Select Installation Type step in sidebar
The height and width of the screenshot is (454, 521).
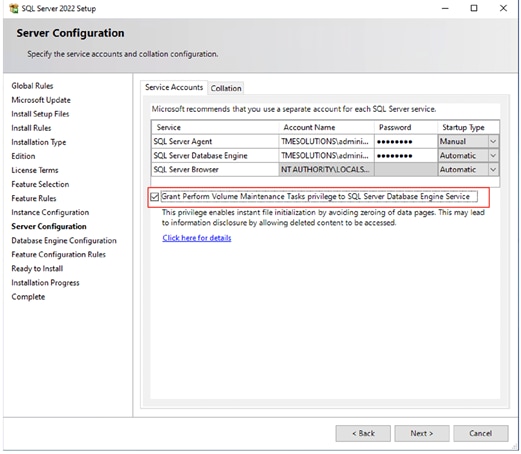[x=39, y=142]
